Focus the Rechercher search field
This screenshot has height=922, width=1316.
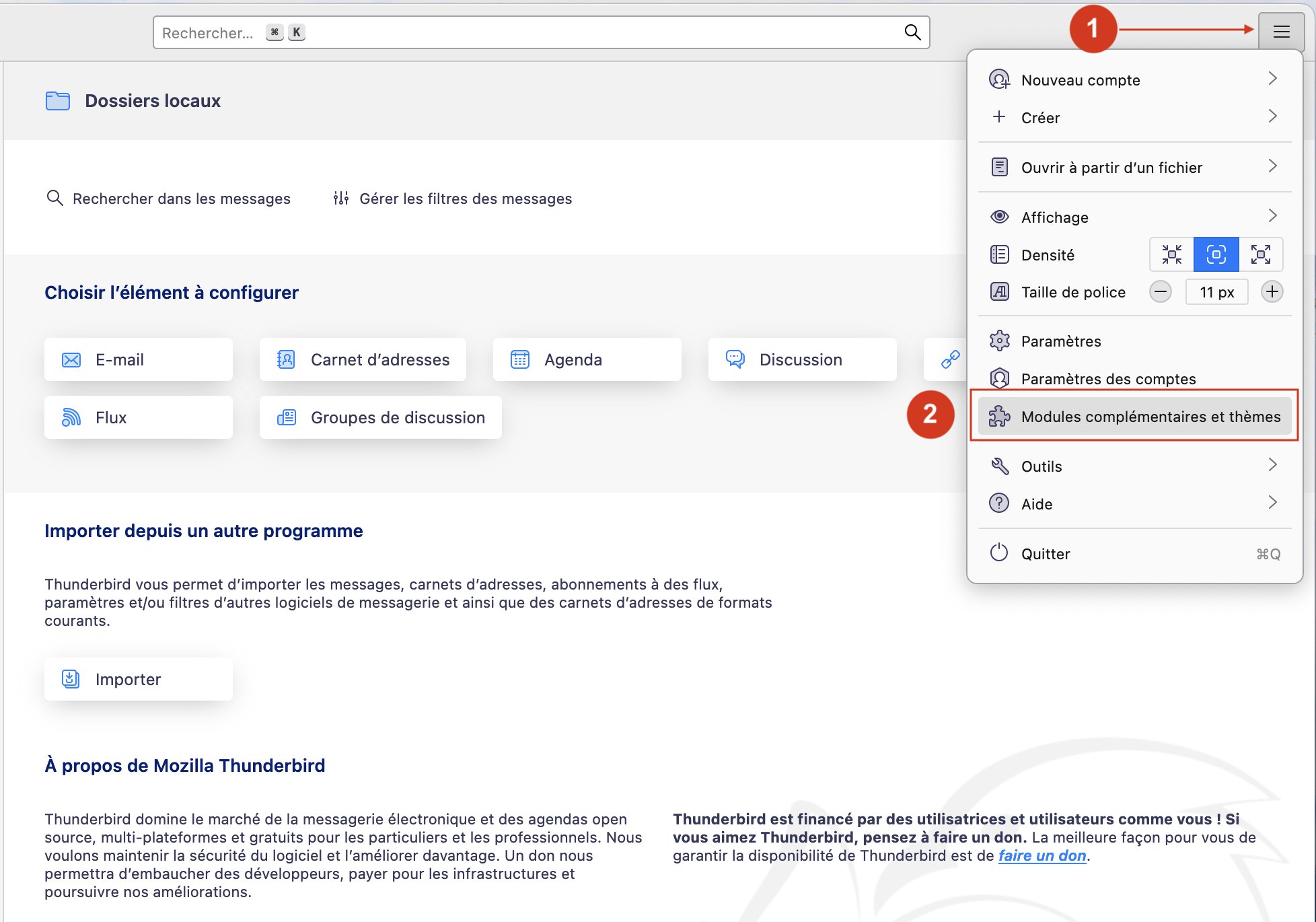[x=542, y=32]
